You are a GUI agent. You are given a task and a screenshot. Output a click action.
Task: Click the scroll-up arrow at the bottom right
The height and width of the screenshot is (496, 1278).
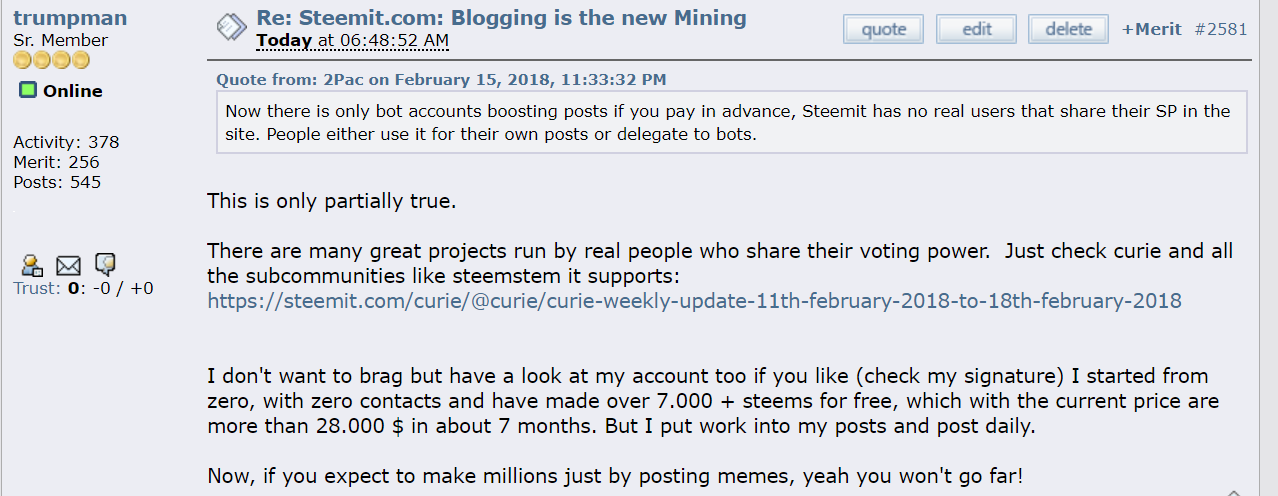pos(1234,492)
